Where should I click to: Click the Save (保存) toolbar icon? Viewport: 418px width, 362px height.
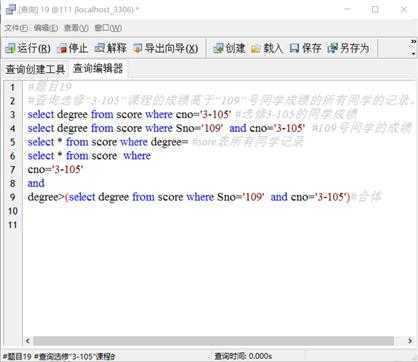pos(294,49)
